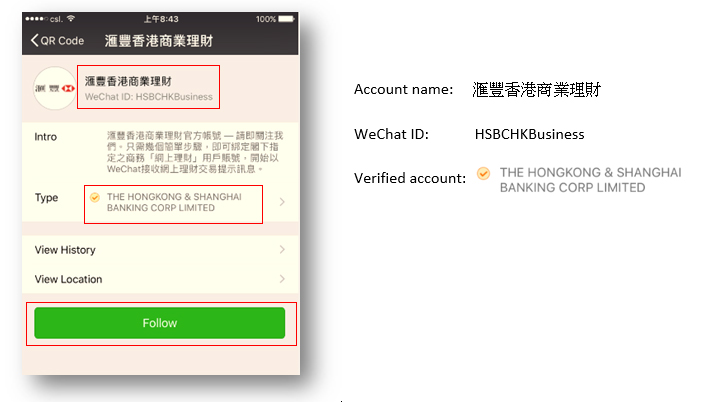Expand the Type row chevron arrow
703x402 pixels.
pos(282,202)
